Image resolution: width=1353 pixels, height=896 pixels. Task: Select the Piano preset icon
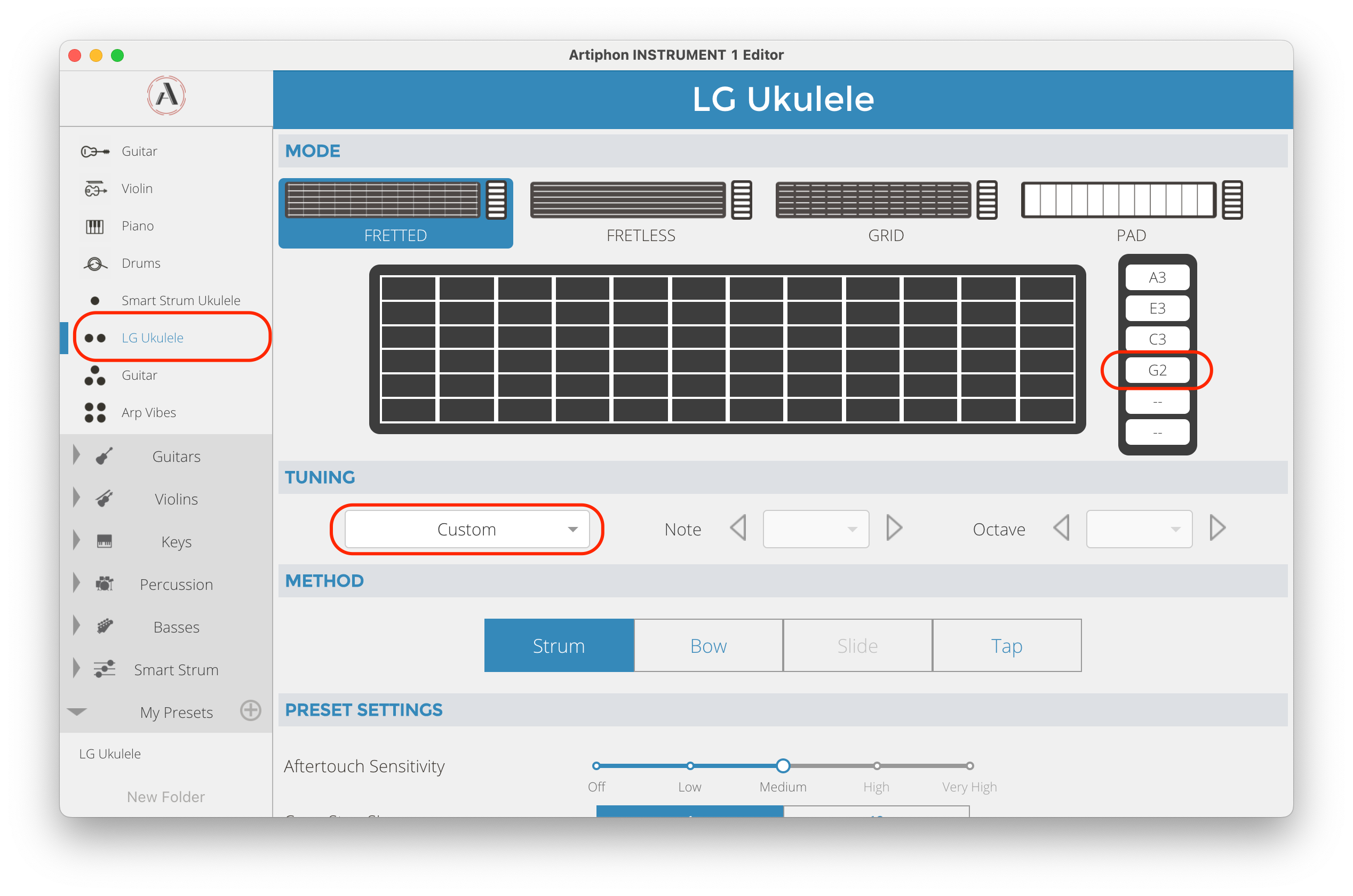95,226
